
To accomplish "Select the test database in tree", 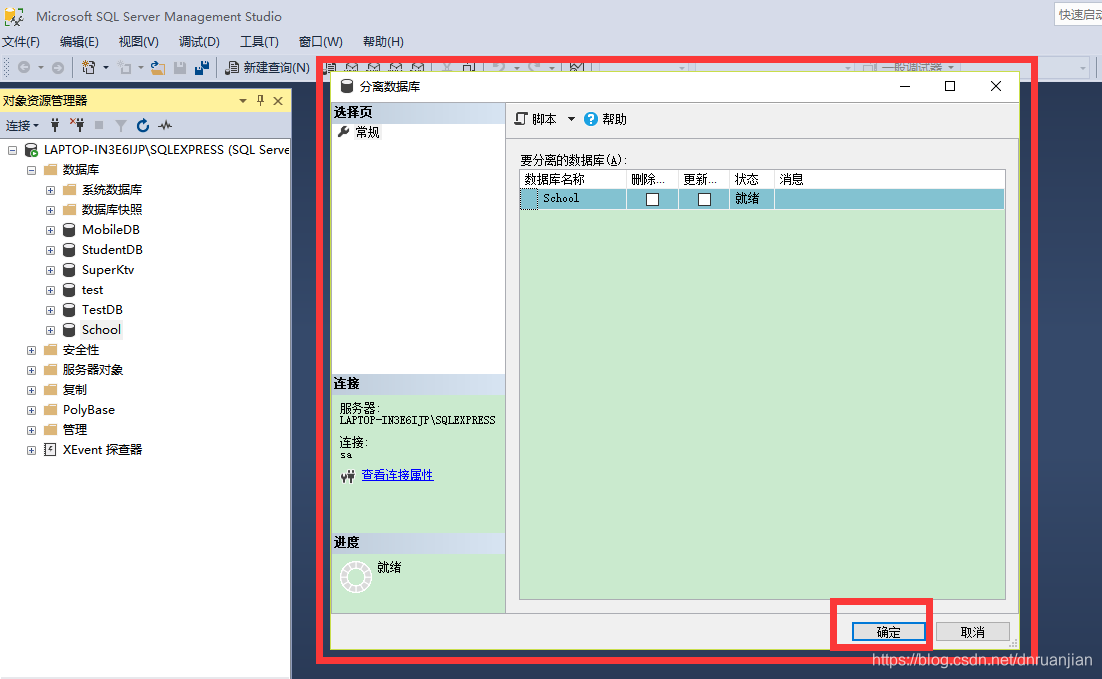I will 92,290.
